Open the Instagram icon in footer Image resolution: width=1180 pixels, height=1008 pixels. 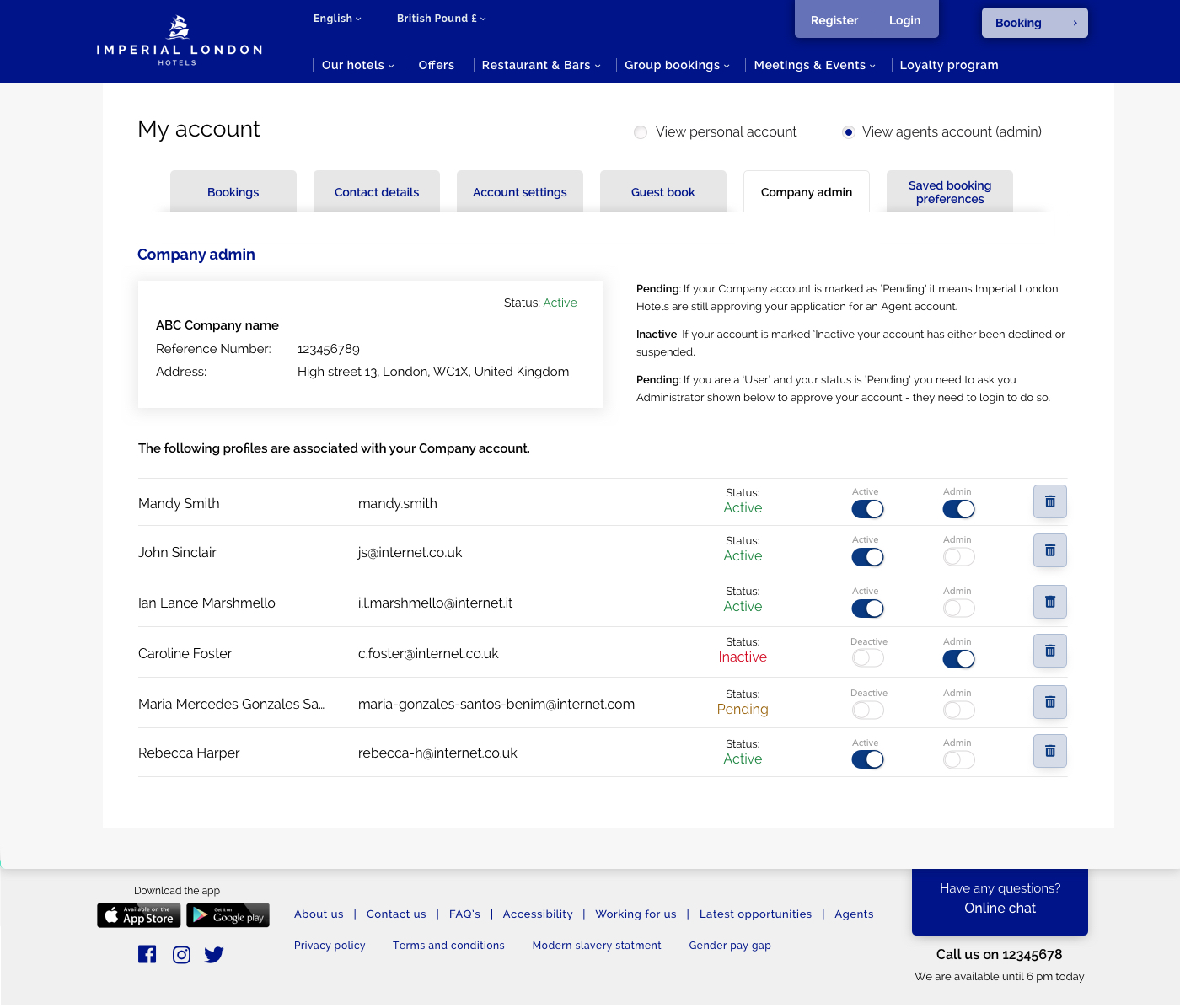tap(181, 954)
